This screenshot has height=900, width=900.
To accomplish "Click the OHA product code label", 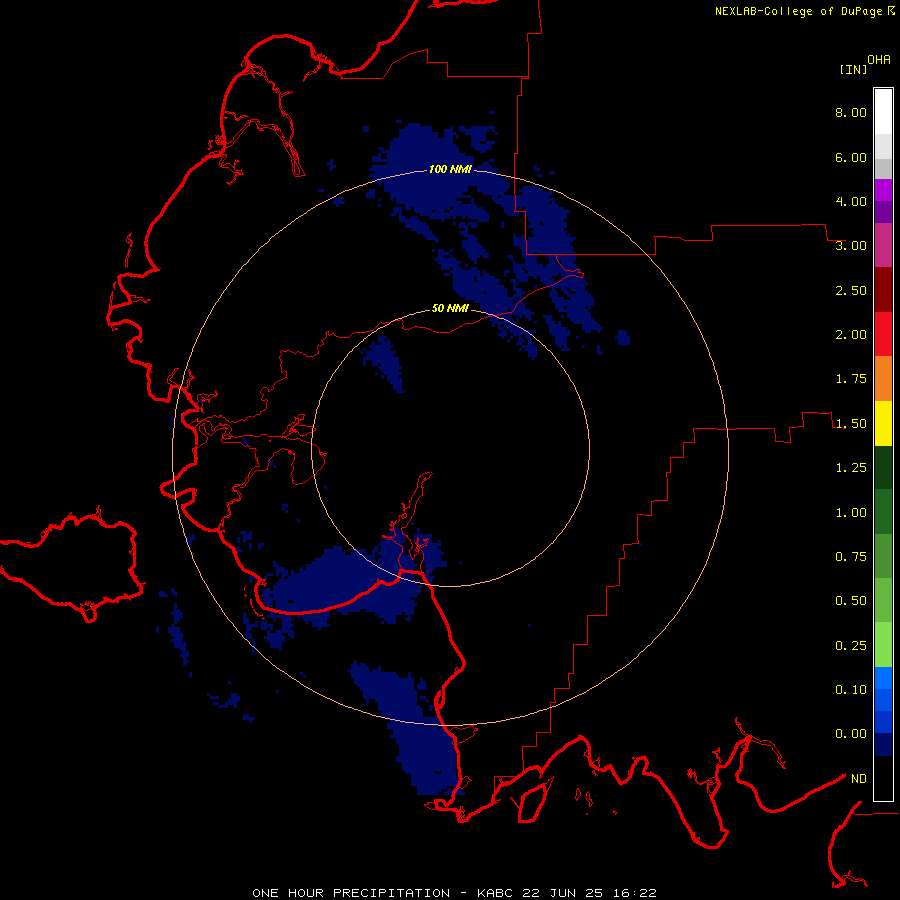I will [x=879, y=60].
